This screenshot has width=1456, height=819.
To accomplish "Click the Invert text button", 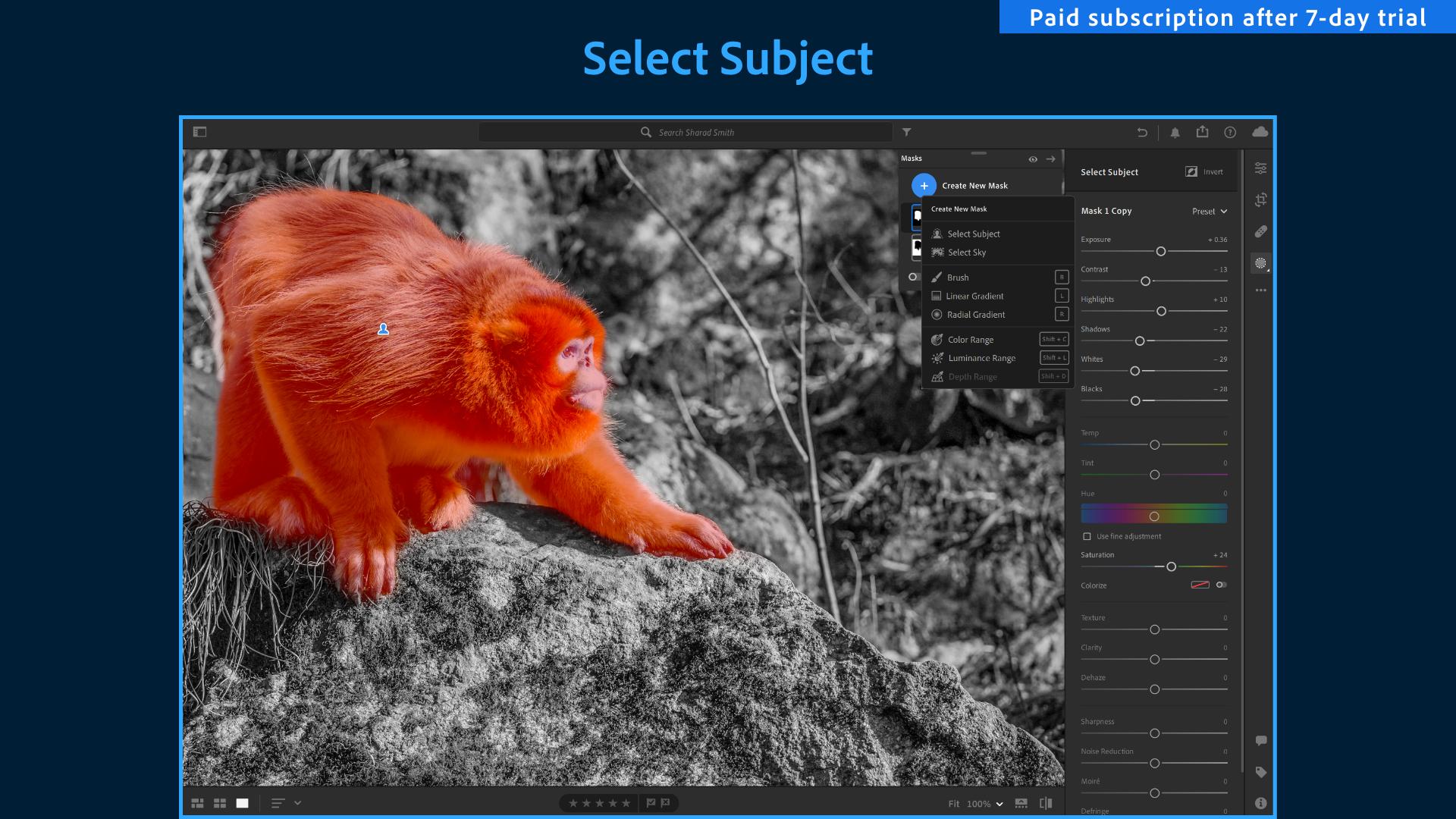I will click(x=1213, y=172).
